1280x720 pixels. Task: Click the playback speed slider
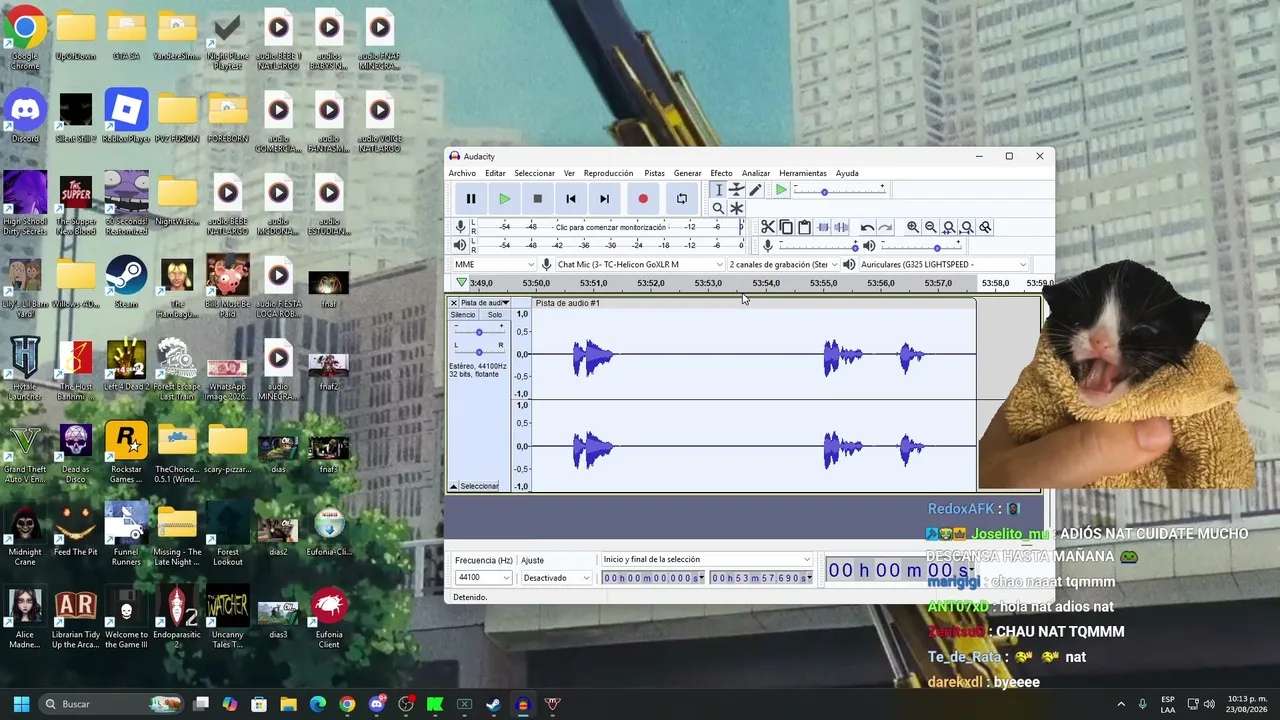839,190
